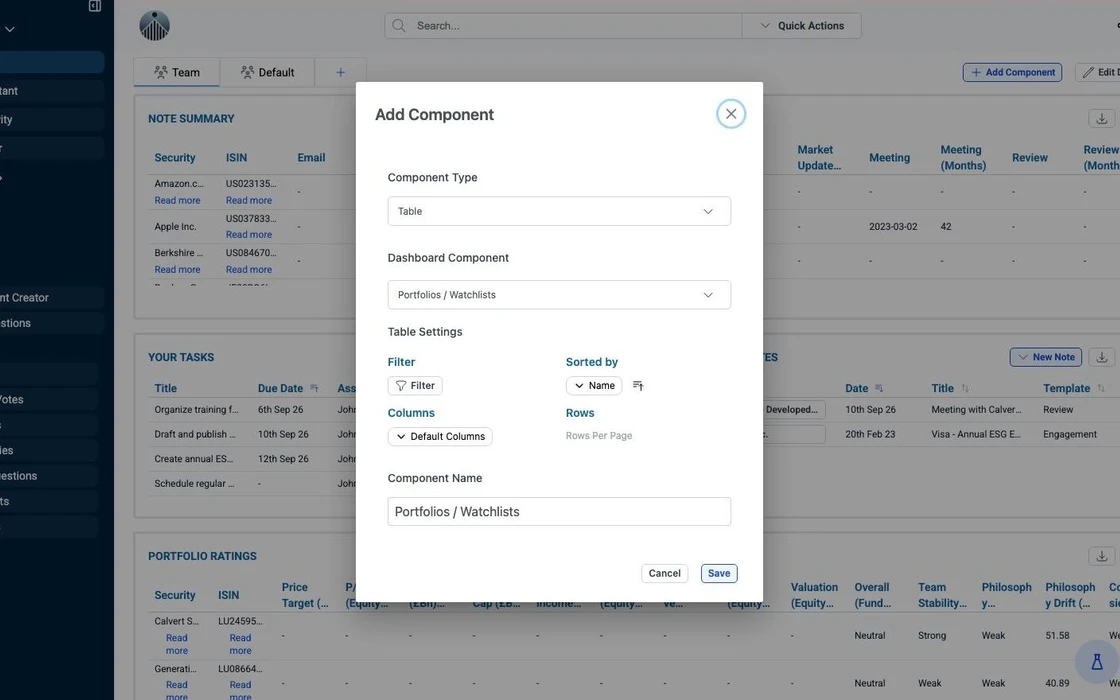Switch to the Default dashboard tab
Screen dimensions: 1120x700
[x=267, y=72]
